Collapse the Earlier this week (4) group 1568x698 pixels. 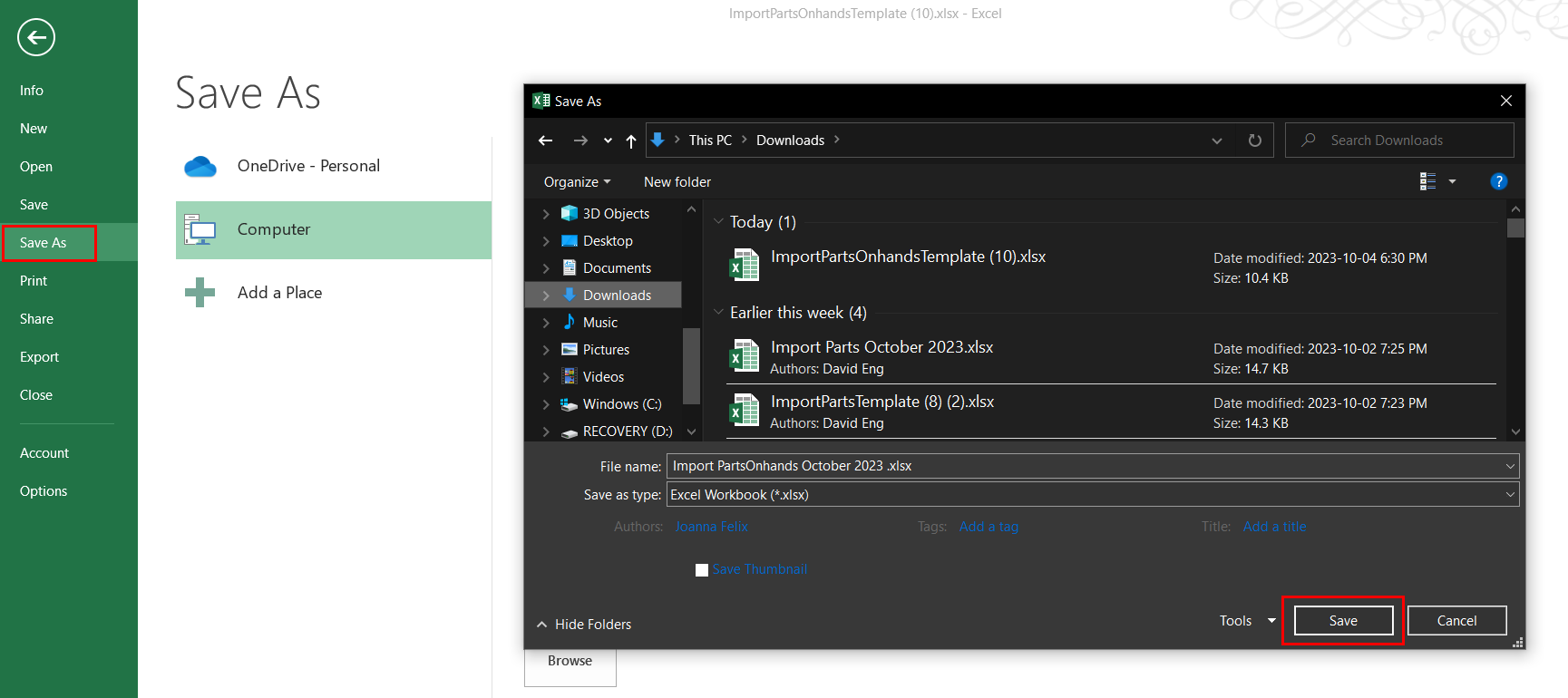pos(719,312)
